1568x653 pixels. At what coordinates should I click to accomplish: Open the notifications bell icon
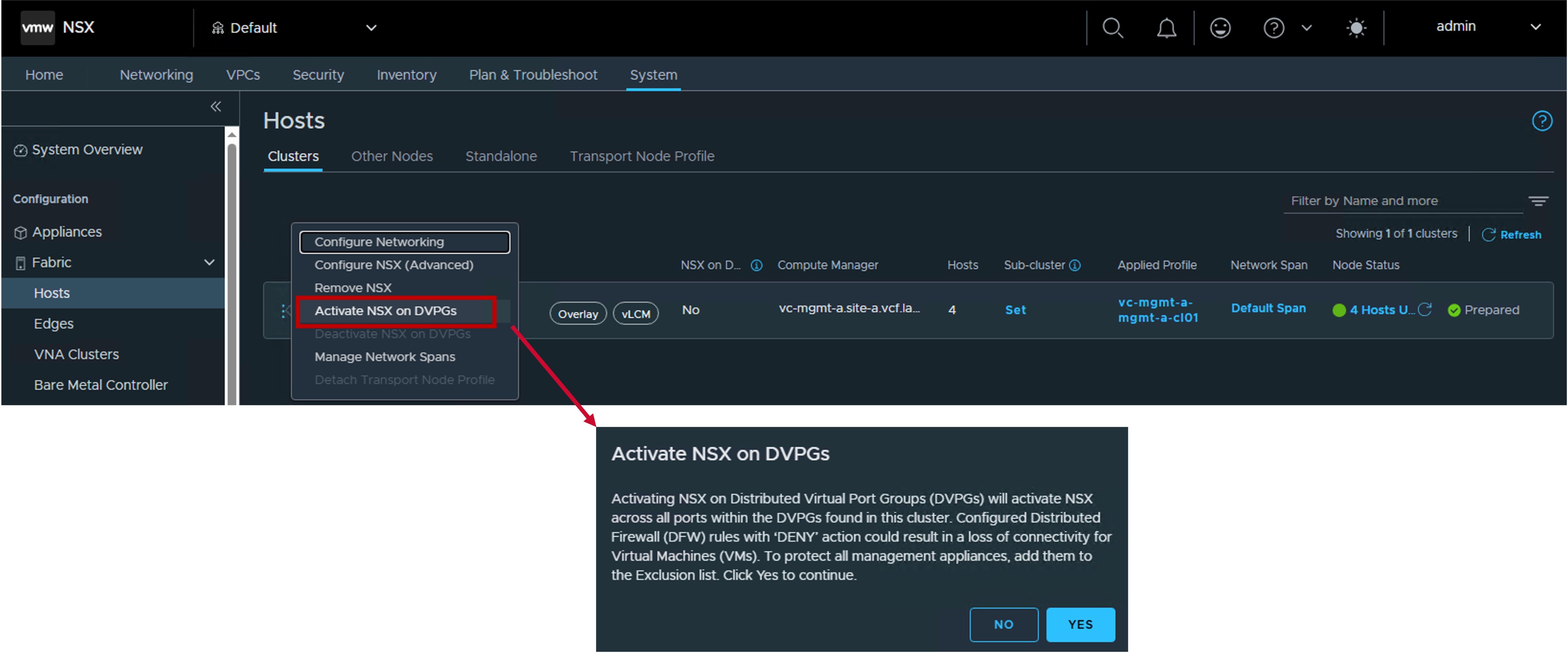(x=1166, y=28)
